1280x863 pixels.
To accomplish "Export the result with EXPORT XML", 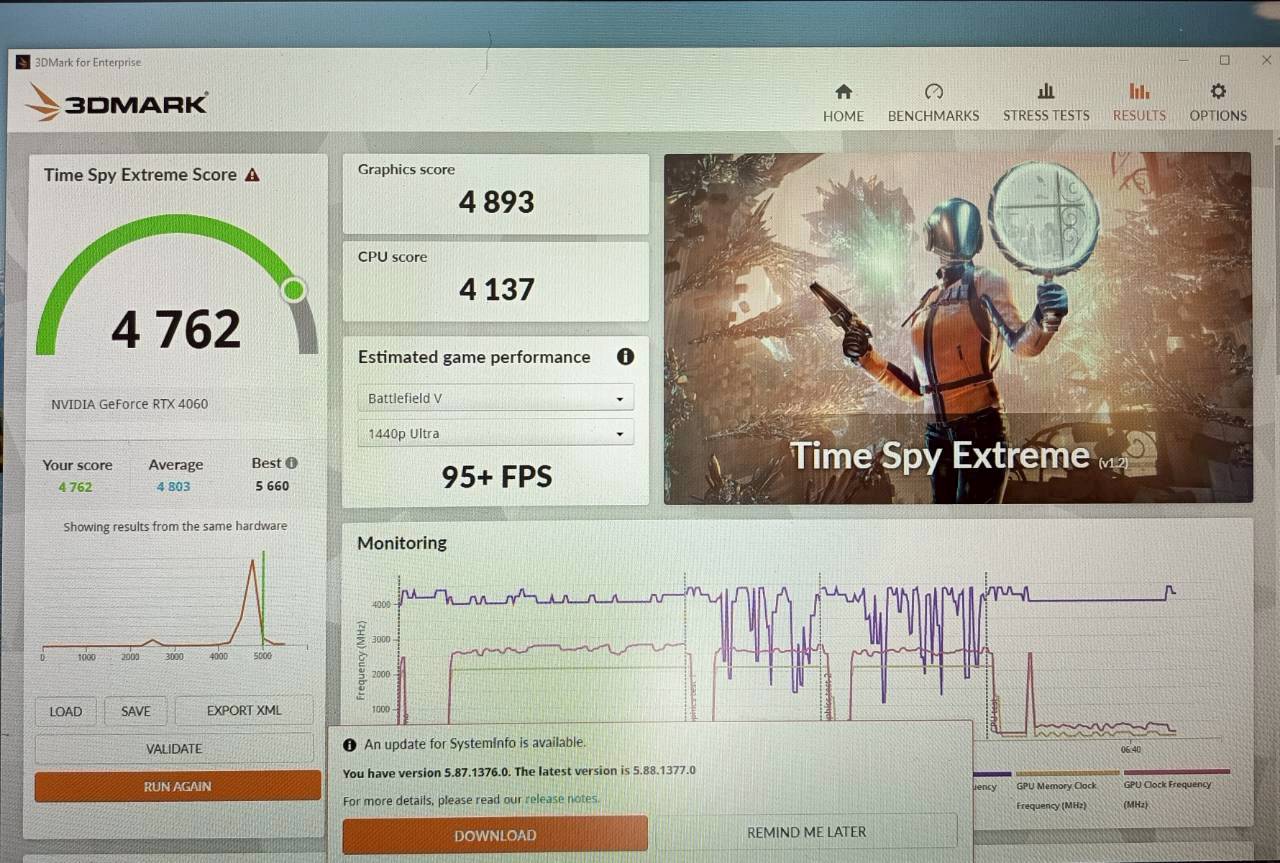I will (243, 710).
